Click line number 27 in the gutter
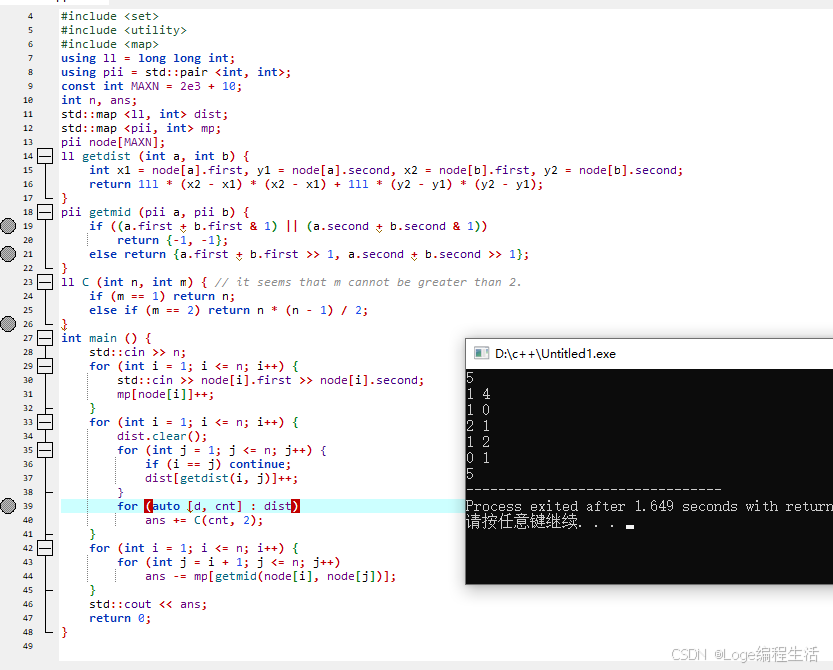This screenshot has height=670, width=833. pos(28,338)
